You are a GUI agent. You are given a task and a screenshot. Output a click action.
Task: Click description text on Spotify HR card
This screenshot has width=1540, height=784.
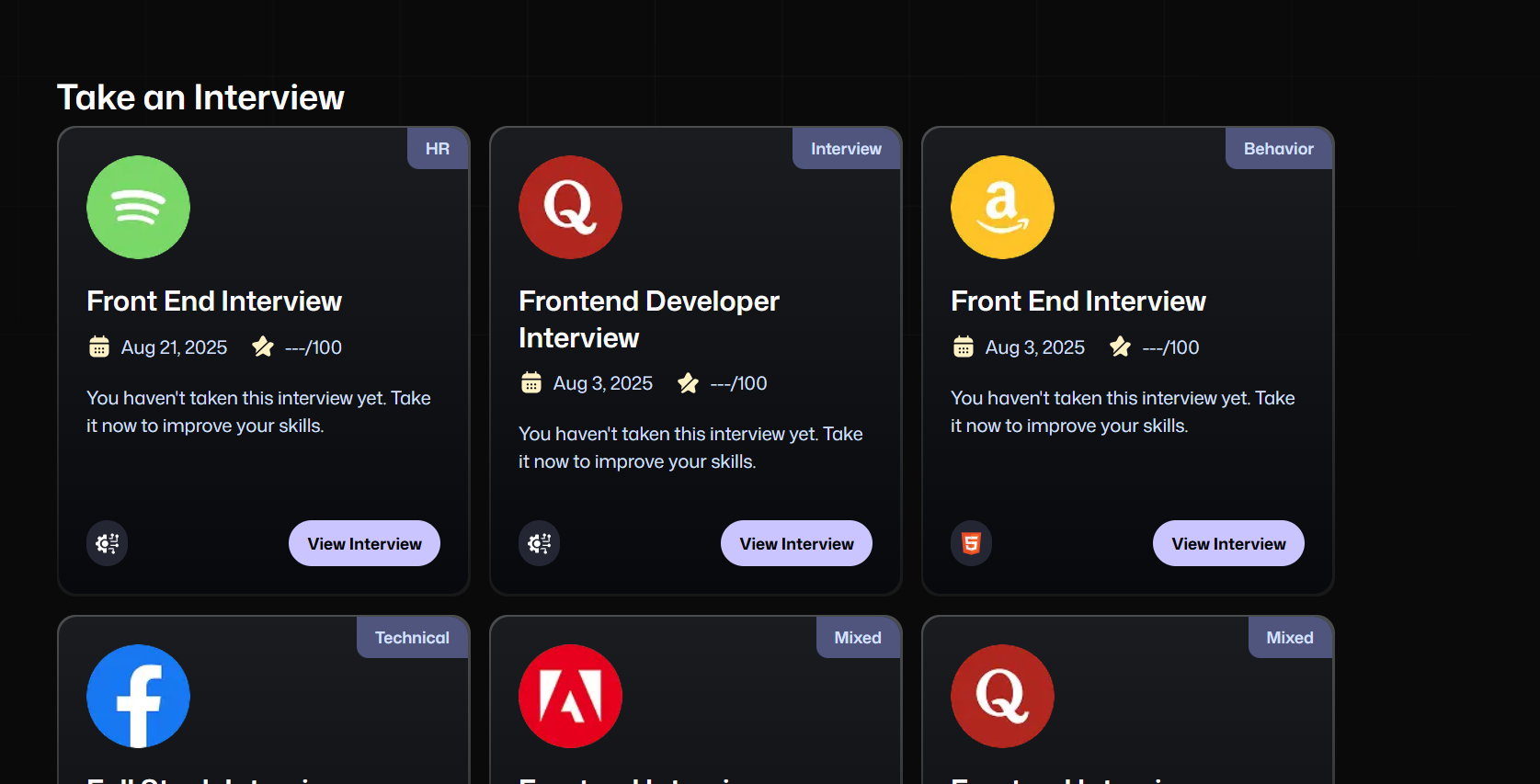258,412
